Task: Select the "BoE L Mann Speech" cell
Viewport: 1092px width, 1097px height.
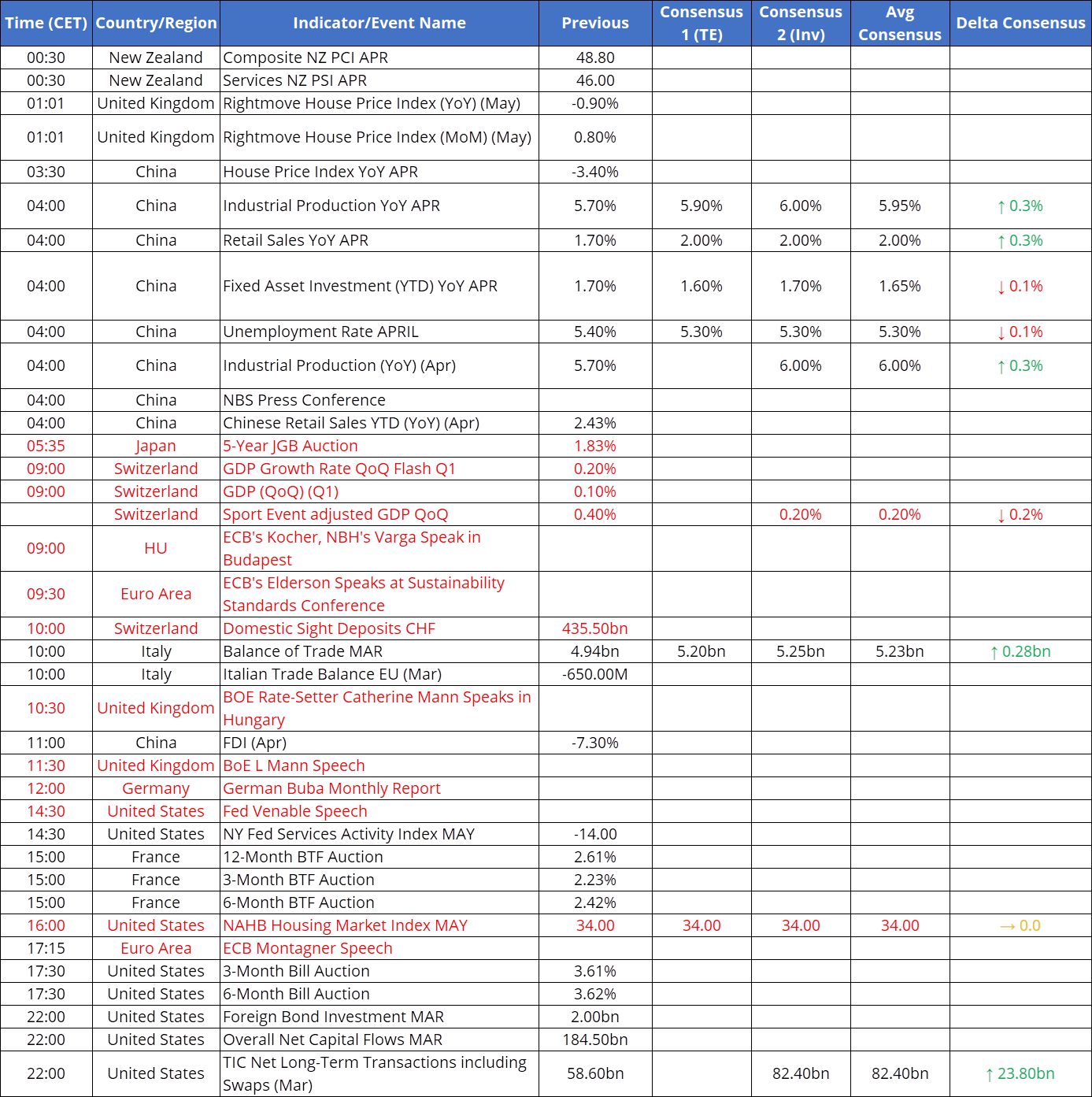Action: point(379,765)
